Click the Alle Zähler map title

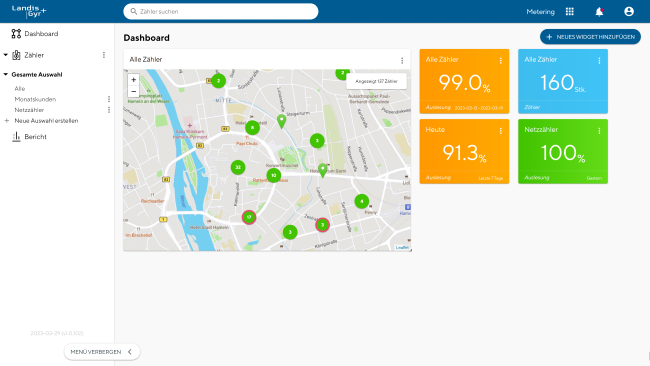146,59
